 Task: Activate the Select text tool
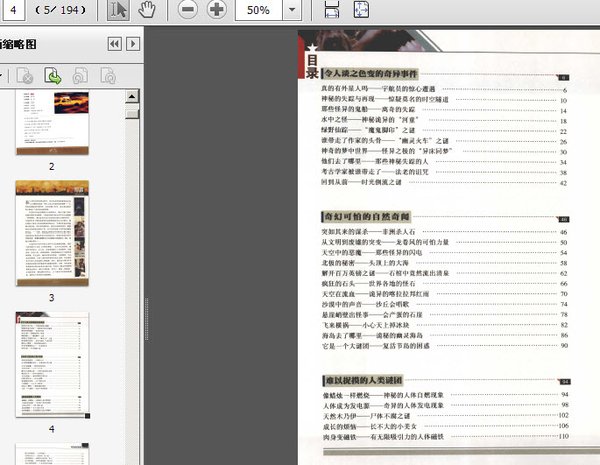[118, 10]
